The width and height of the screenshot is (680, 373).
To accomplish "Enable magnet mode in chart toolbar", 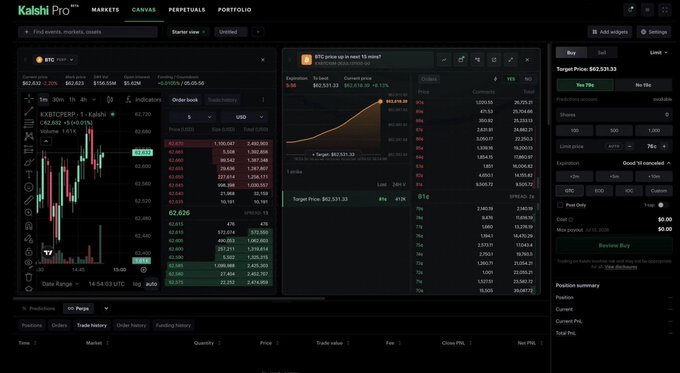I will tap(29, 226).
